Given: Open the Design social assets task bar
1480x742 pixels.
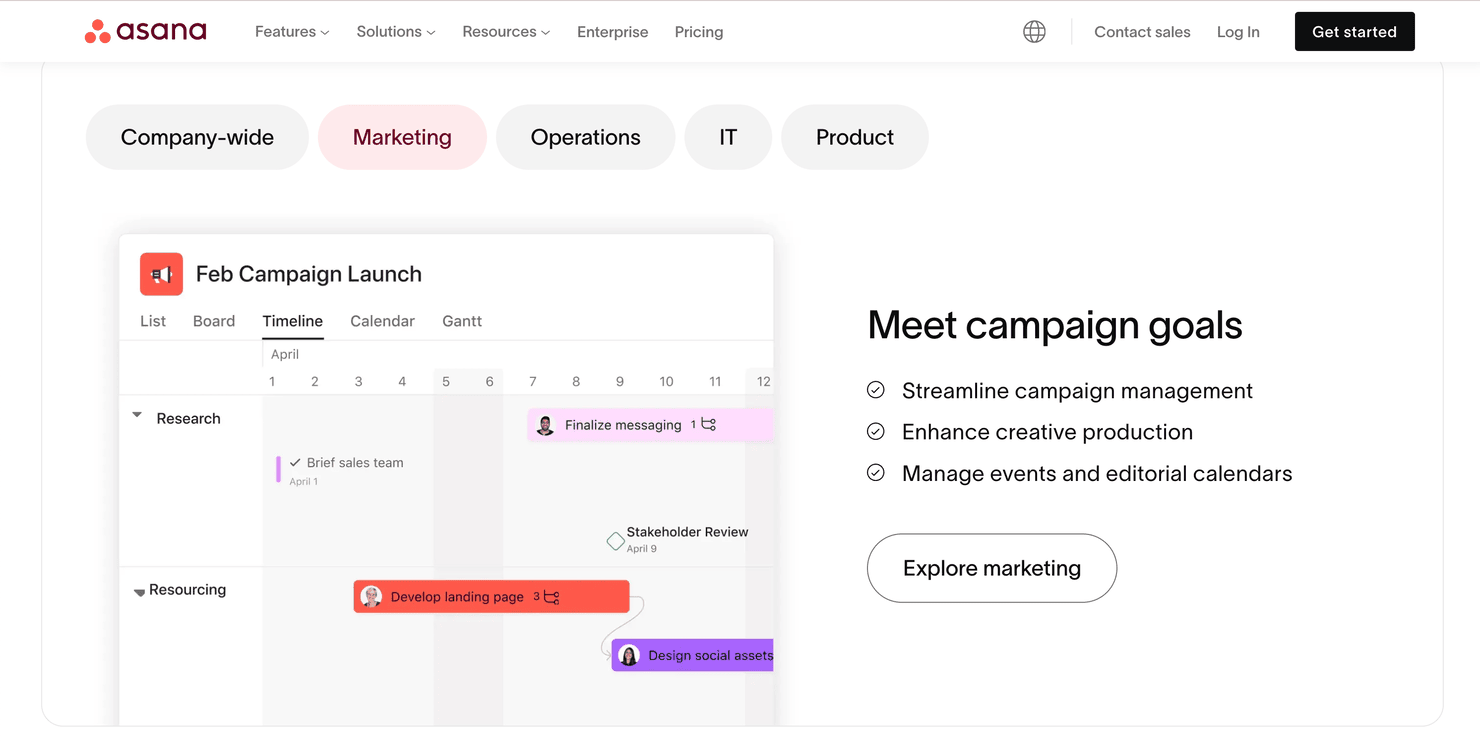Looking at the screenshot, I should click(692, 656).
